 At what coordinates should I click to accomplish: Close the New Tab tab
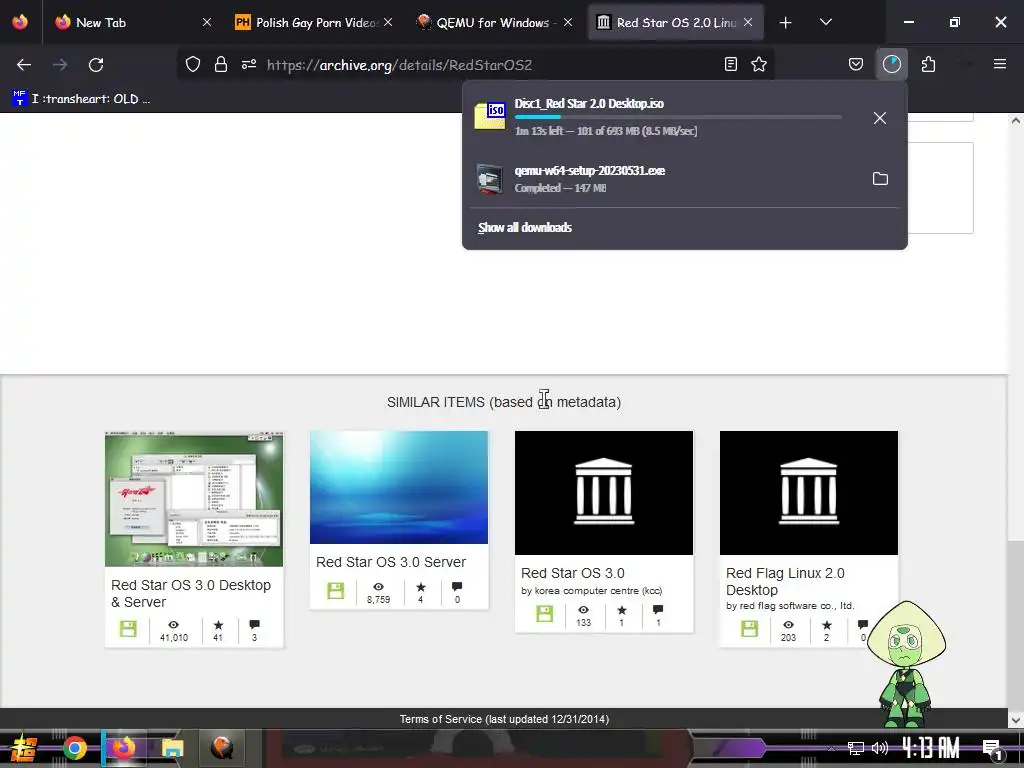(206, 22)
